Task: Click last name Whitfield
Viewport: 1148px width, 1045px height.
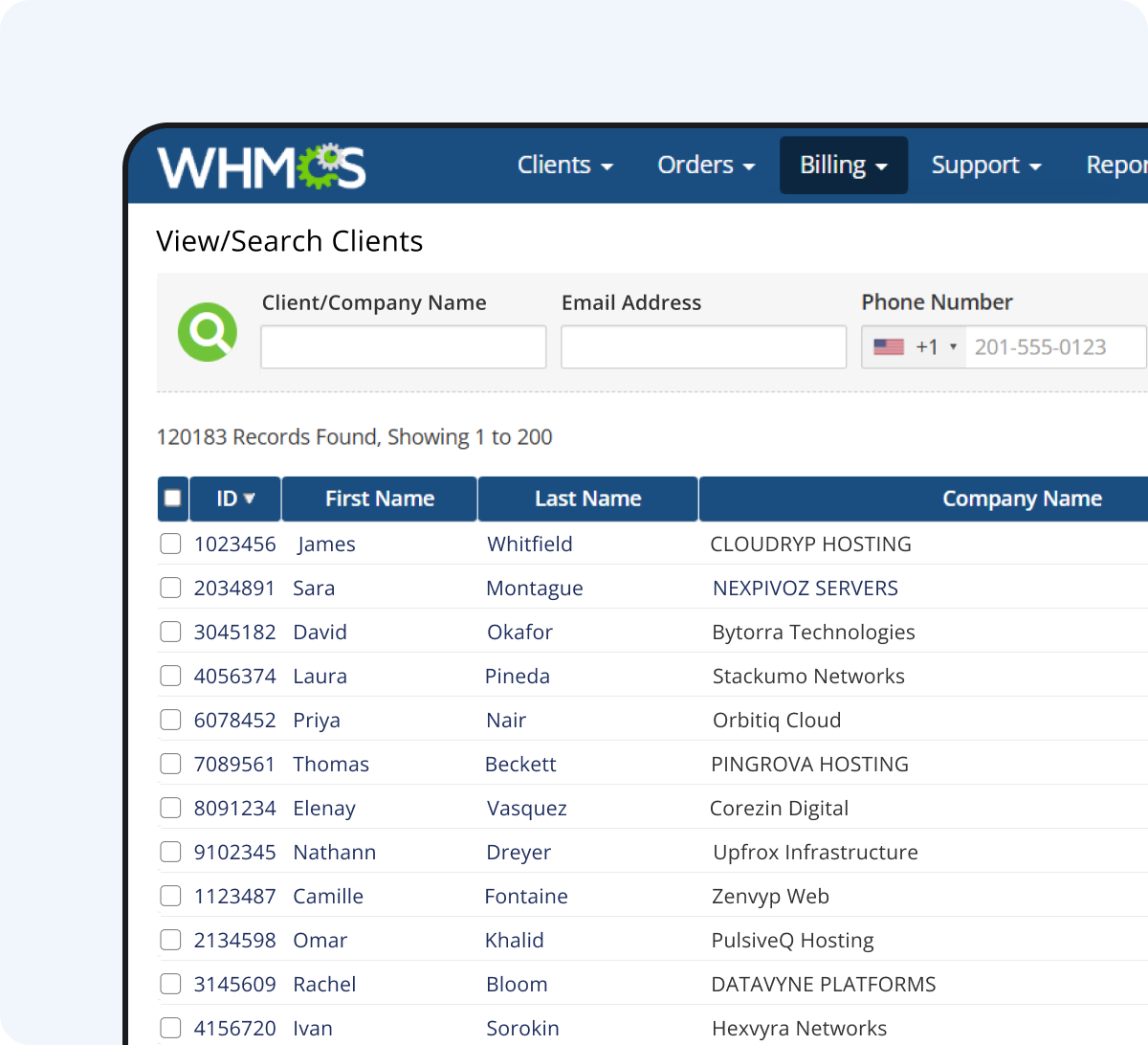Action: 530,544
